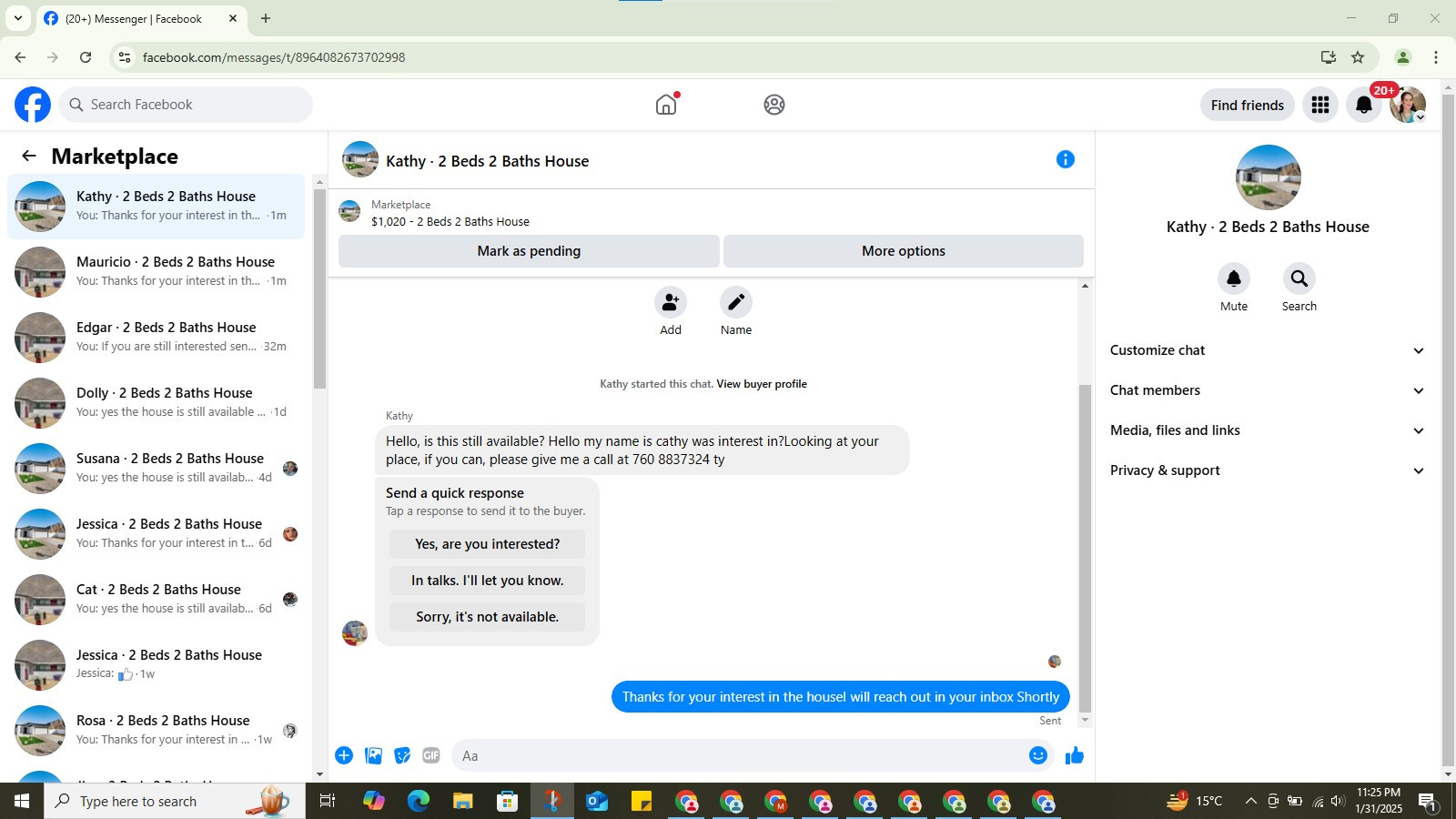Click the More options button
1456x819 pixels.
coord(904,251)
